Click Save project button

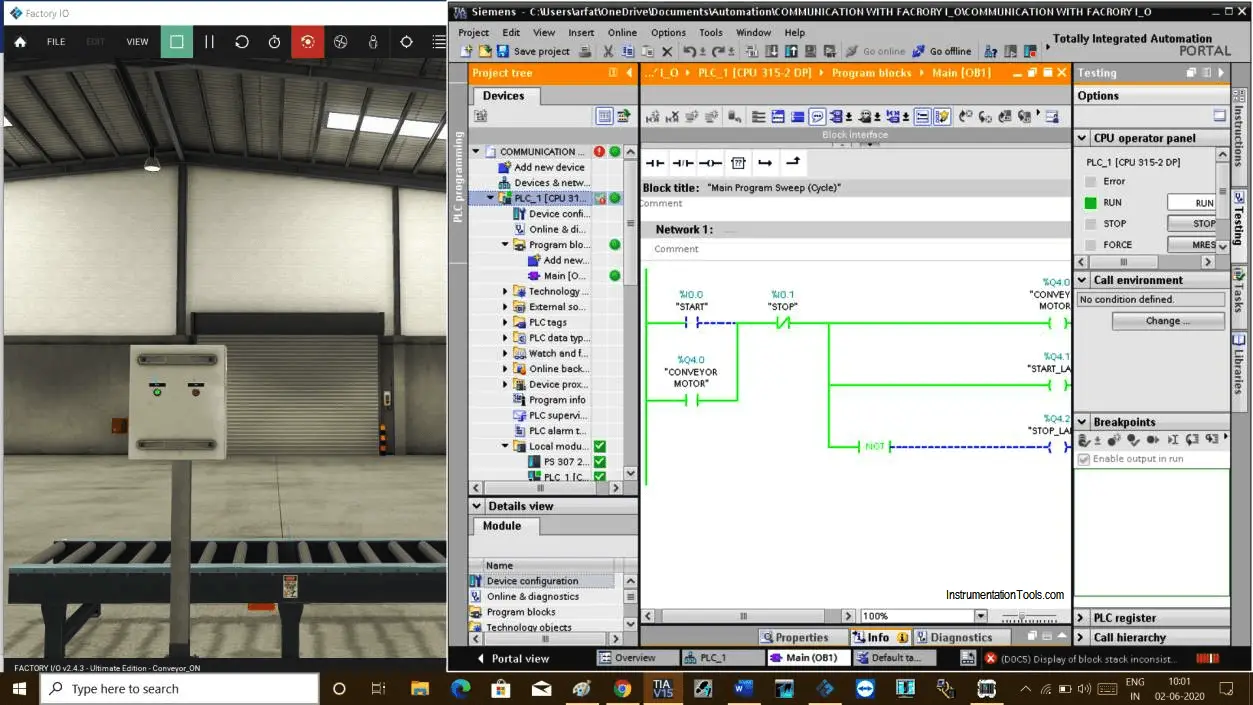point(536,51)
